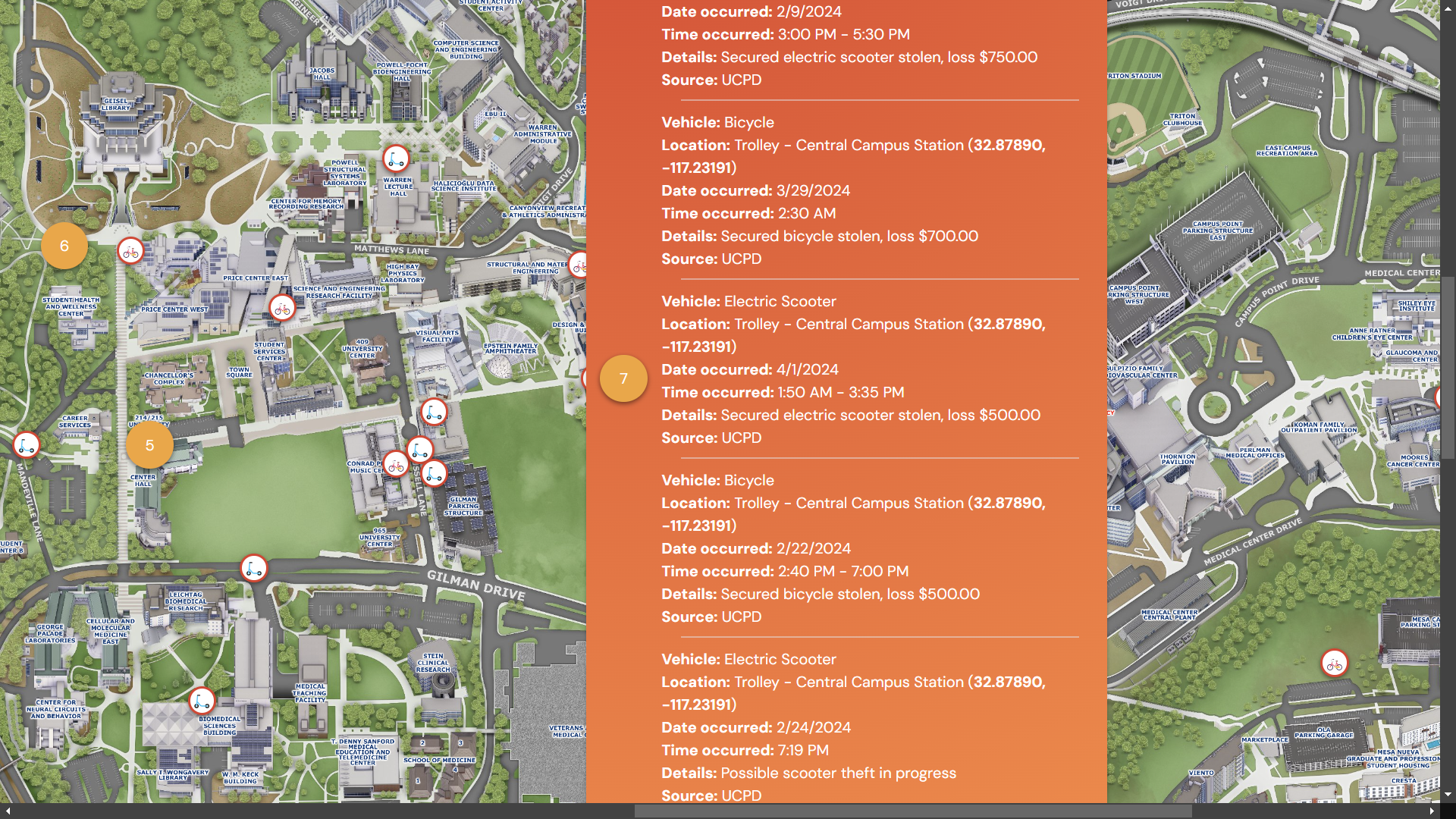1456x819 pixels.
Task: Click coordinates link in the 3/29/2024 bicycle entry
Action: tap(1009, 146)
